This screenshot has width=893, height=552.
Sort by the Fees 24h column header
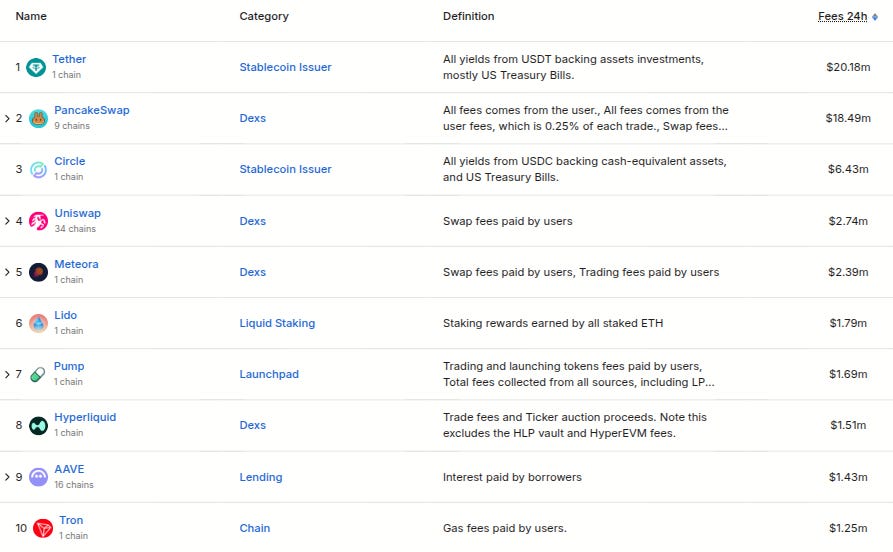click(x=842, y=17)
